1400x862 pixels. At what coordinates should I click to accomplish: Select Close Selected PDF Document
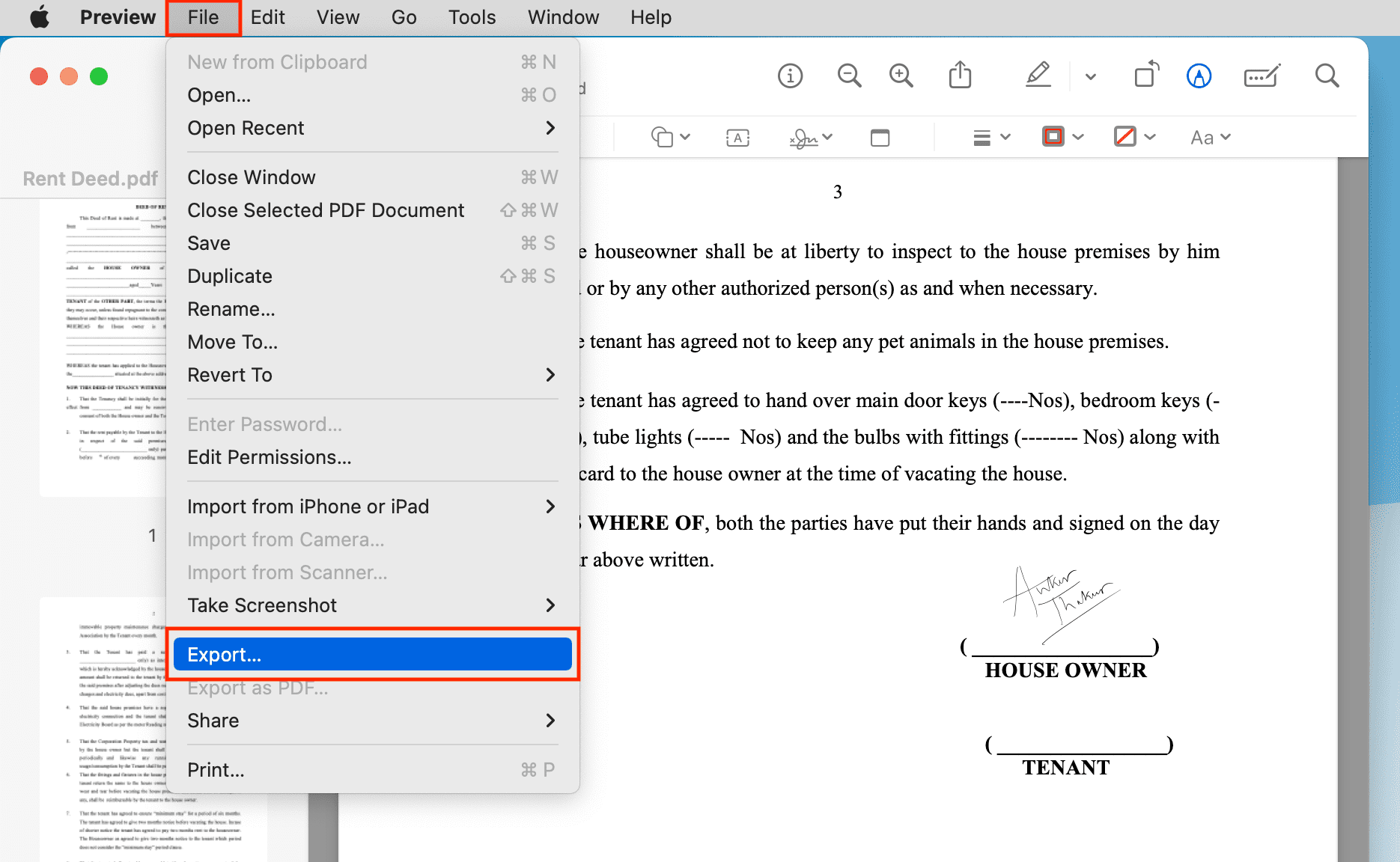pyautogui.click(x=372, y=210)
